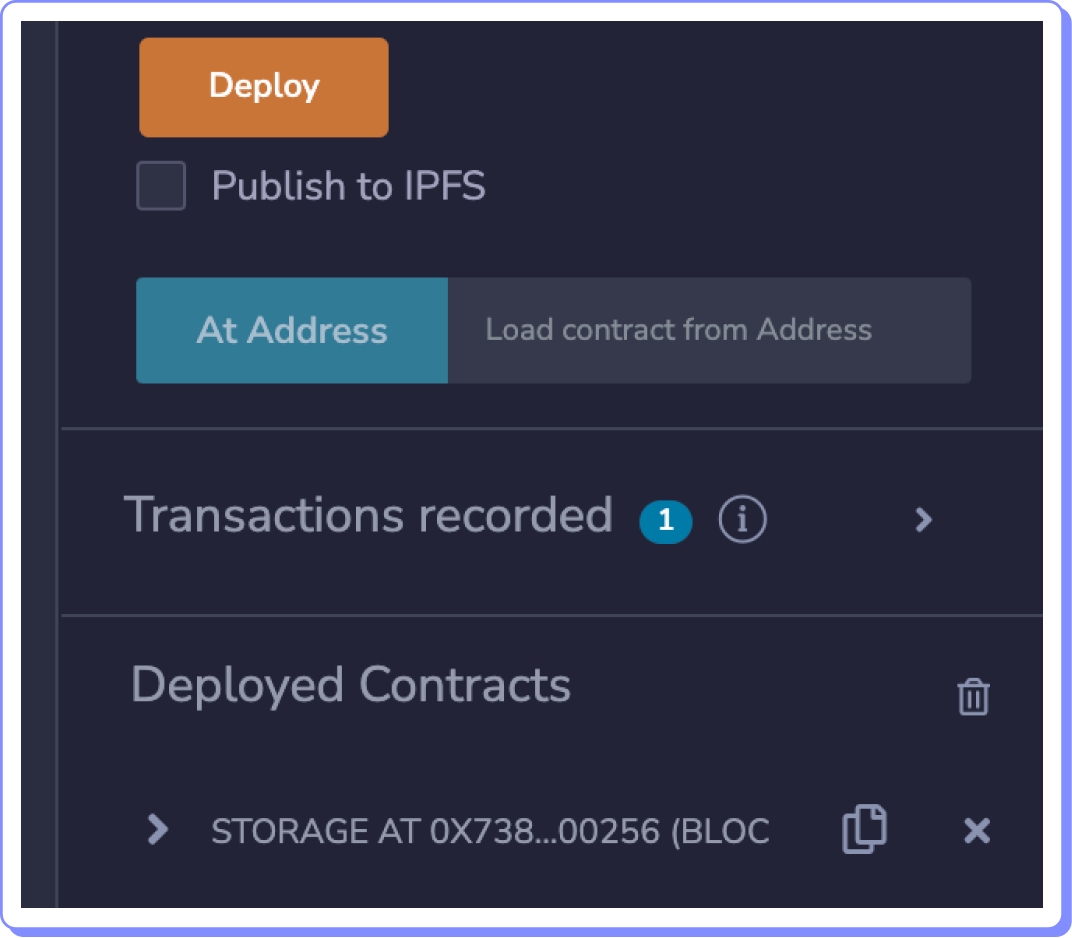The image size is (1072, 938).
Task: Click the Publish to IPFS label text
Action: (x=348, y=187)
